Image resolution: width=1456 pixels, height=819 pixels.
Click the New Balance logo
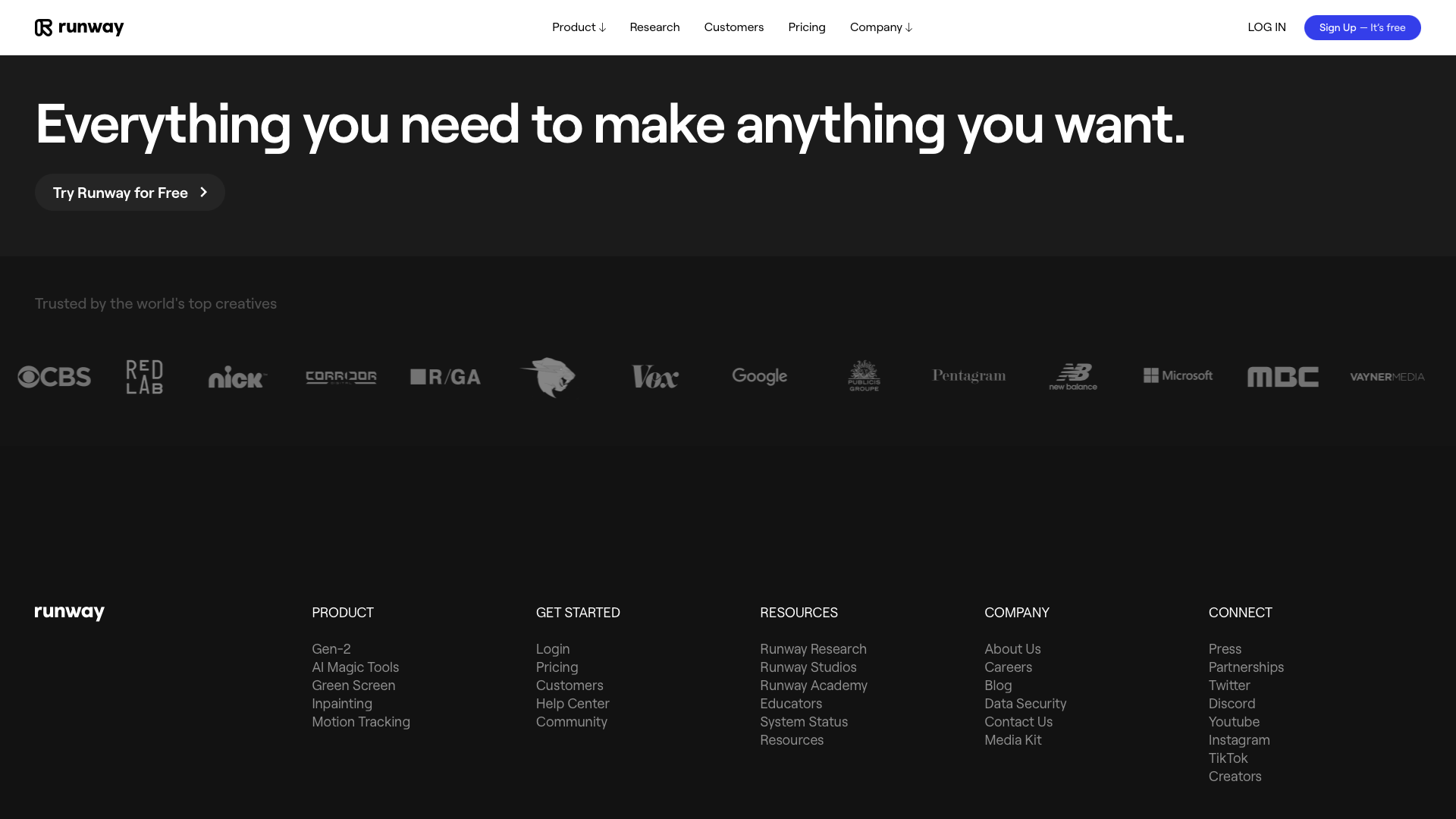pos(1073,377)
